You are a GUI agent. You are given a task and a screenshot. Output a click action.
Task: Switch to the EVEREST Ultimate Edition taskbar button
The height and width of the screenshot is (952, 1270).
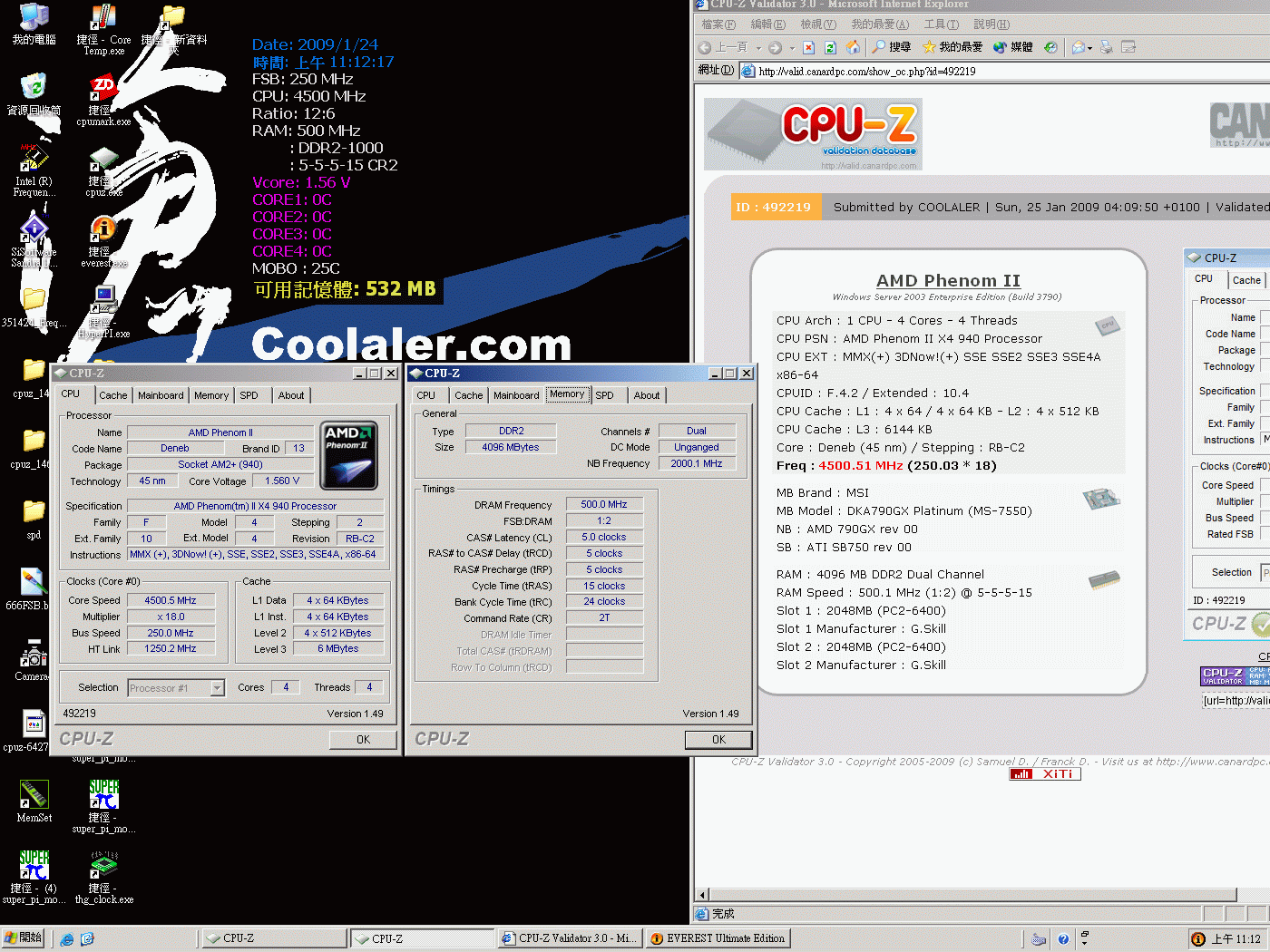point(718,938)
